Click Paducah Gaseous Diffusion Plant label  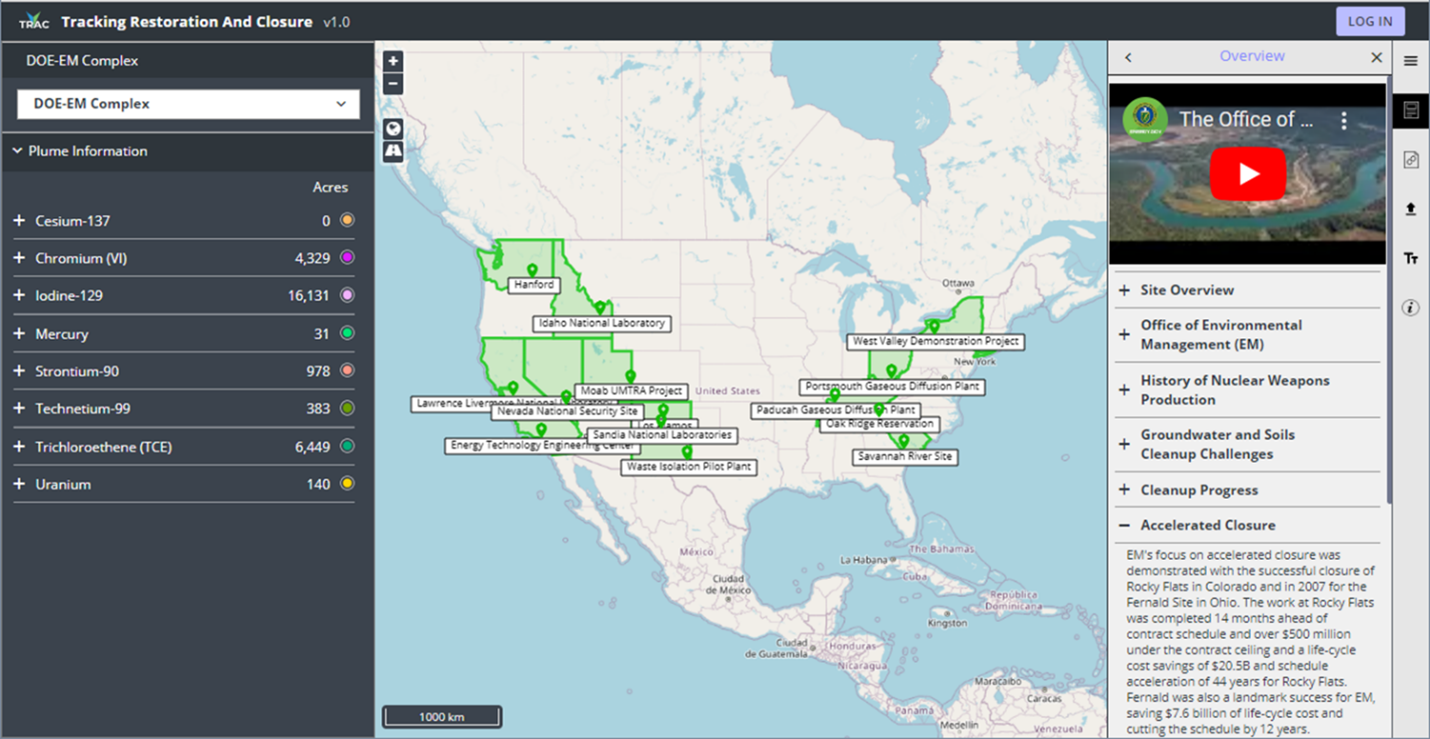[836, 410]
